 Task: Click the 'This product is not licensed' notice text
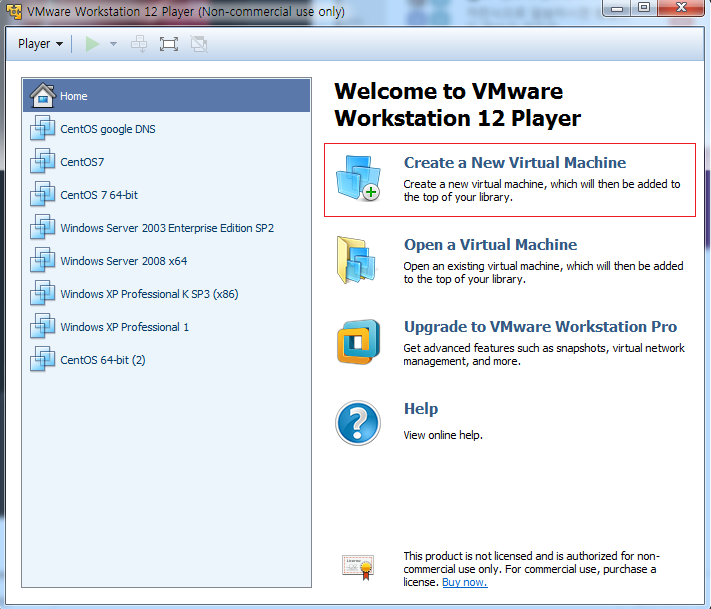click(x=531, y=569)
